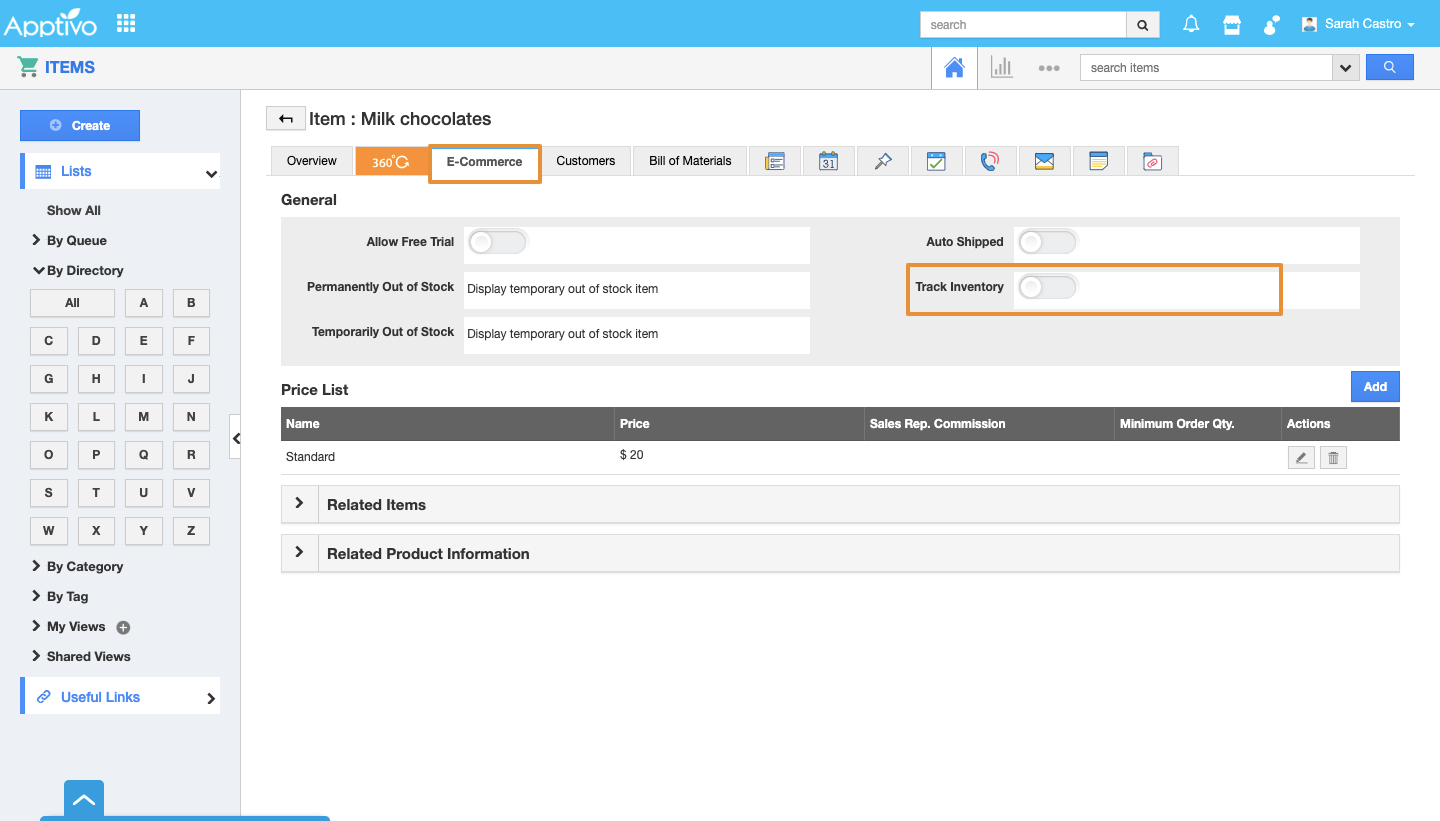Viewport: 1440px width, 821px height.
Task: Switch to the Overview tab
Action: pos(312,161)
